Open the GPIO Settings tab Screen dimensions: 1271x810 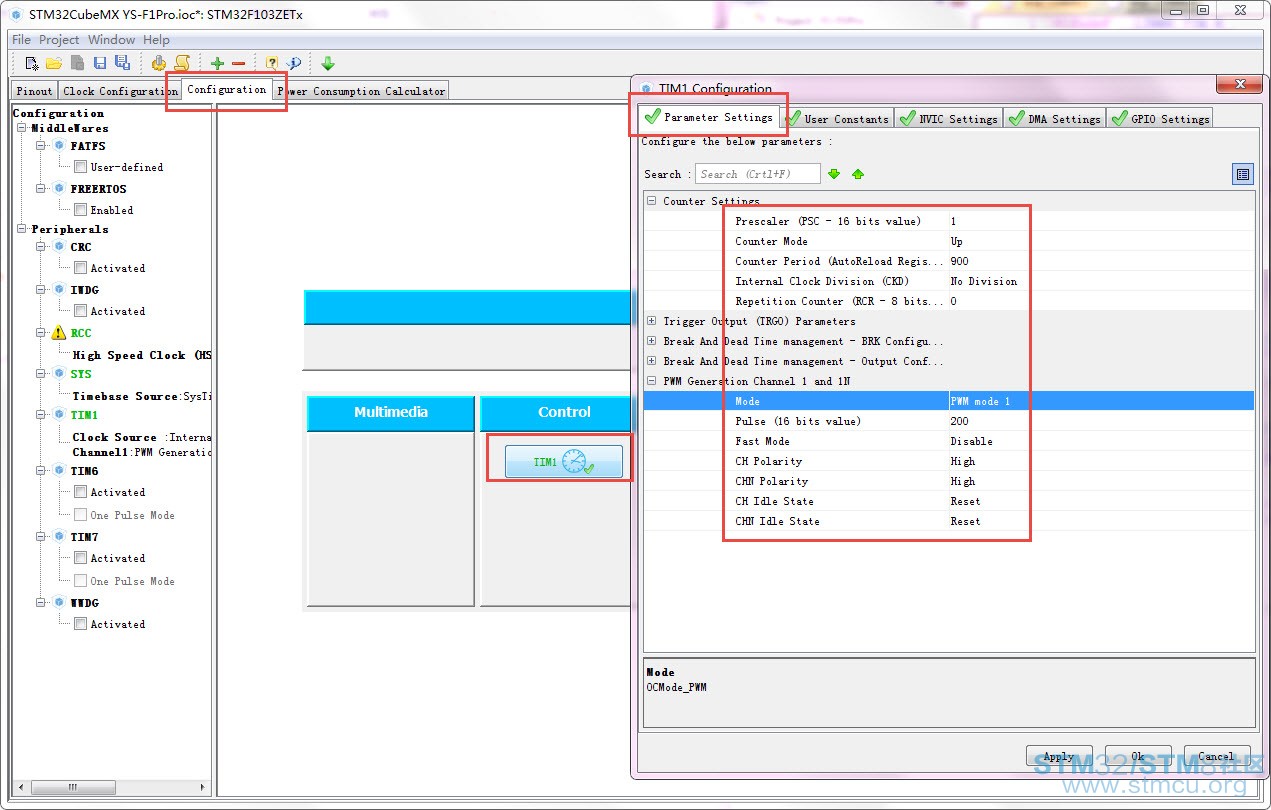click(x=1159, y=118)
